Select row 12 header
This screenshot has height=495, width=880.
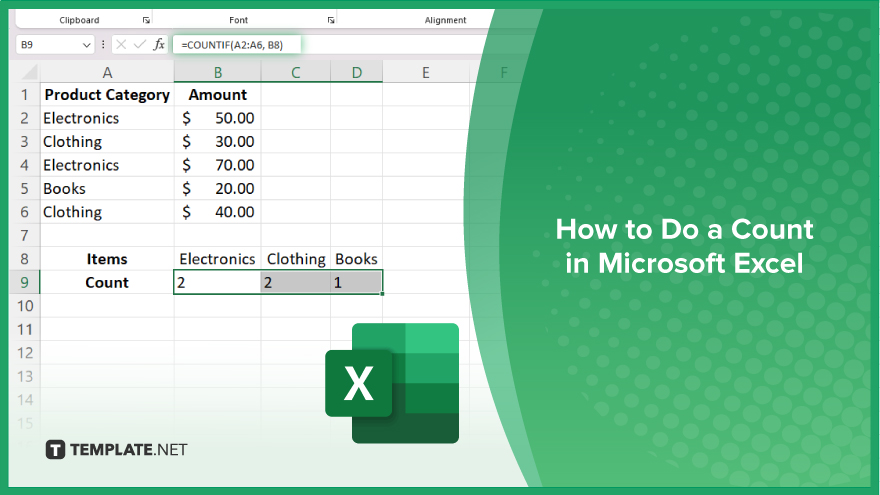pyautogui.click(x=25, y=353)
